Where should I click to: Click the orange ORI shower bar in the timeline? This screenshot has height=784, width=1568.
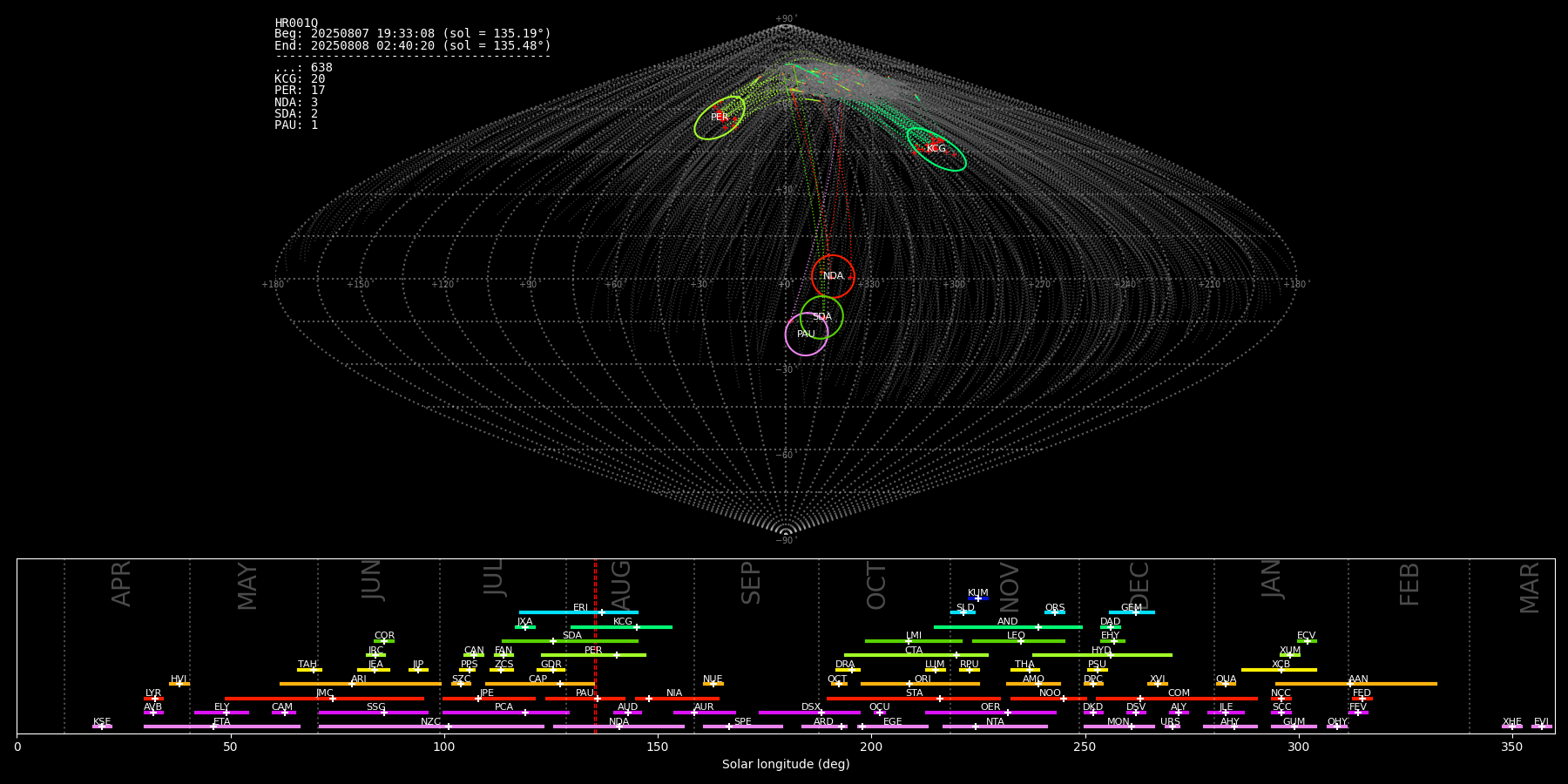[x=920, y=684]
